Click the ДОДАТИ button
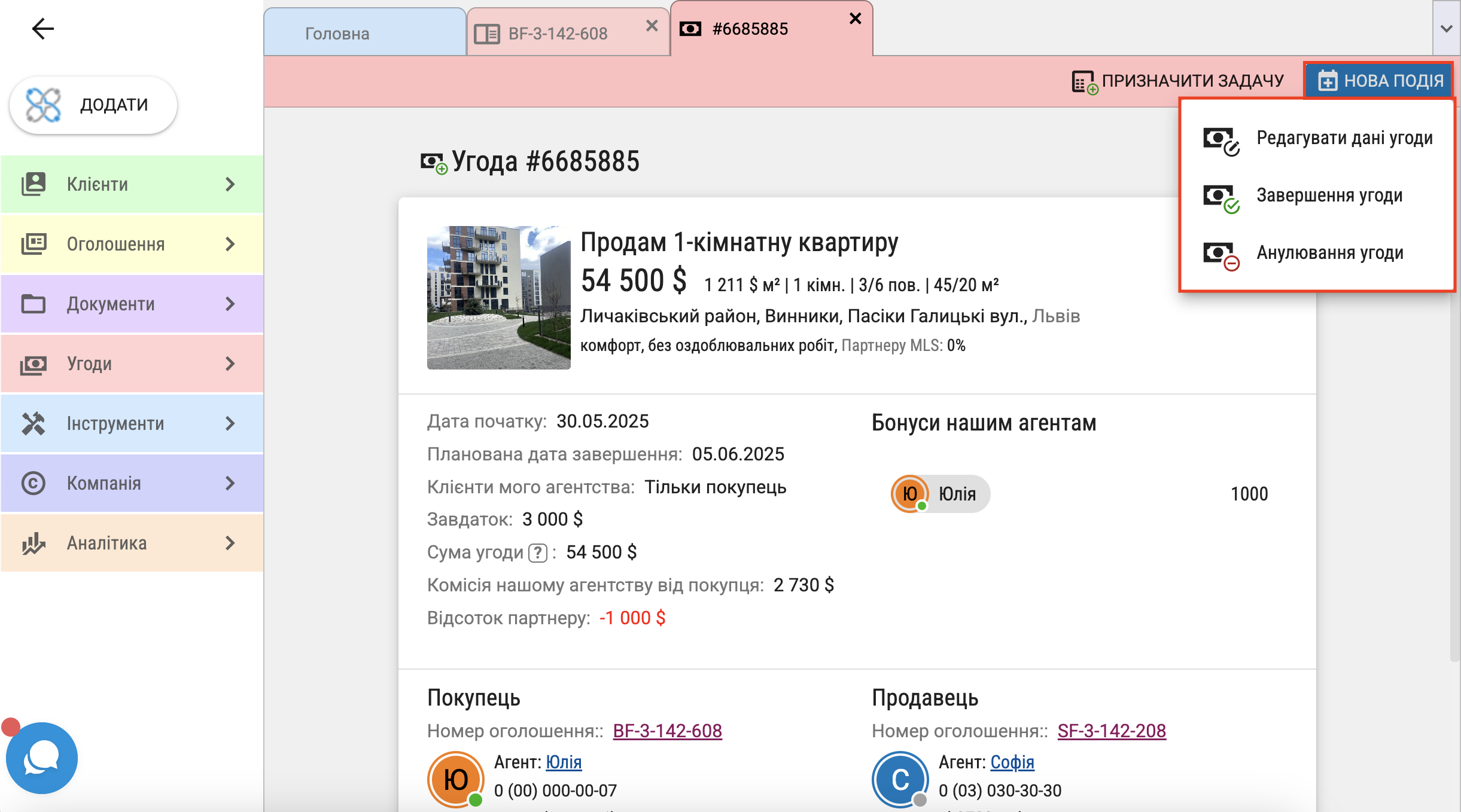Viewport: 1461px width, 812px height. (x=93, y=105)
